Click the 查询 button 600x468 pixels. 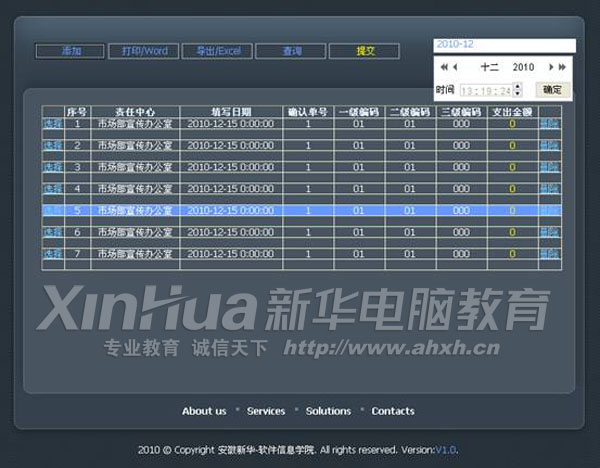tap(291, 51)
